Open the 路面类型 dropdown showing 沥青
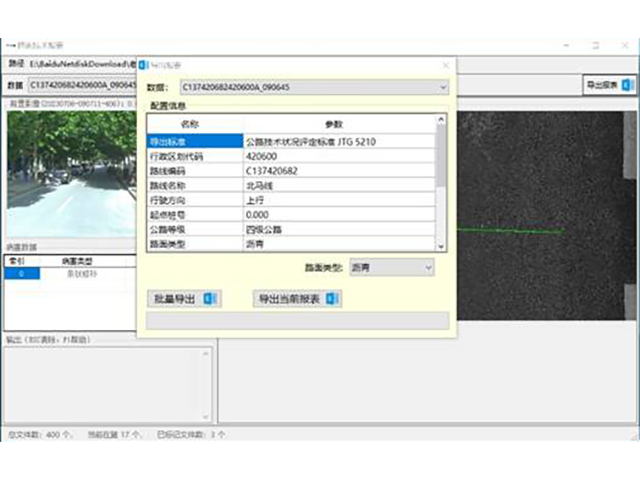 click(x=428, y=268)
